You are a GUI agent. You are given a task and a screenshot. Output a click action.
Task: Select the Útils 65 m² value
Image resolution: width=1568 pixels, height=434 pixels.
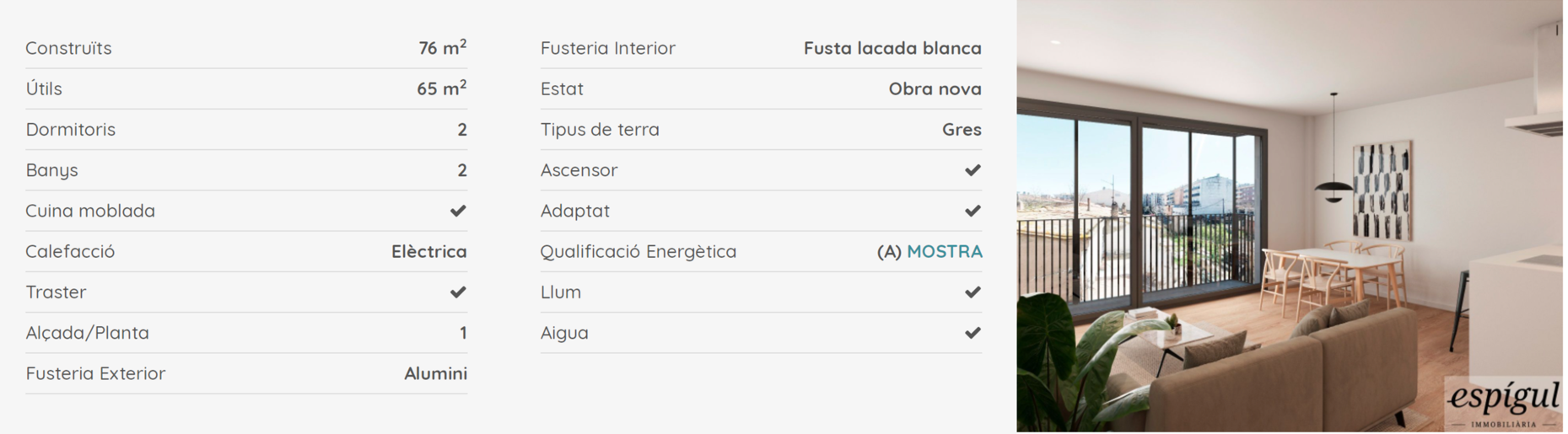click(x=441, y=88)
